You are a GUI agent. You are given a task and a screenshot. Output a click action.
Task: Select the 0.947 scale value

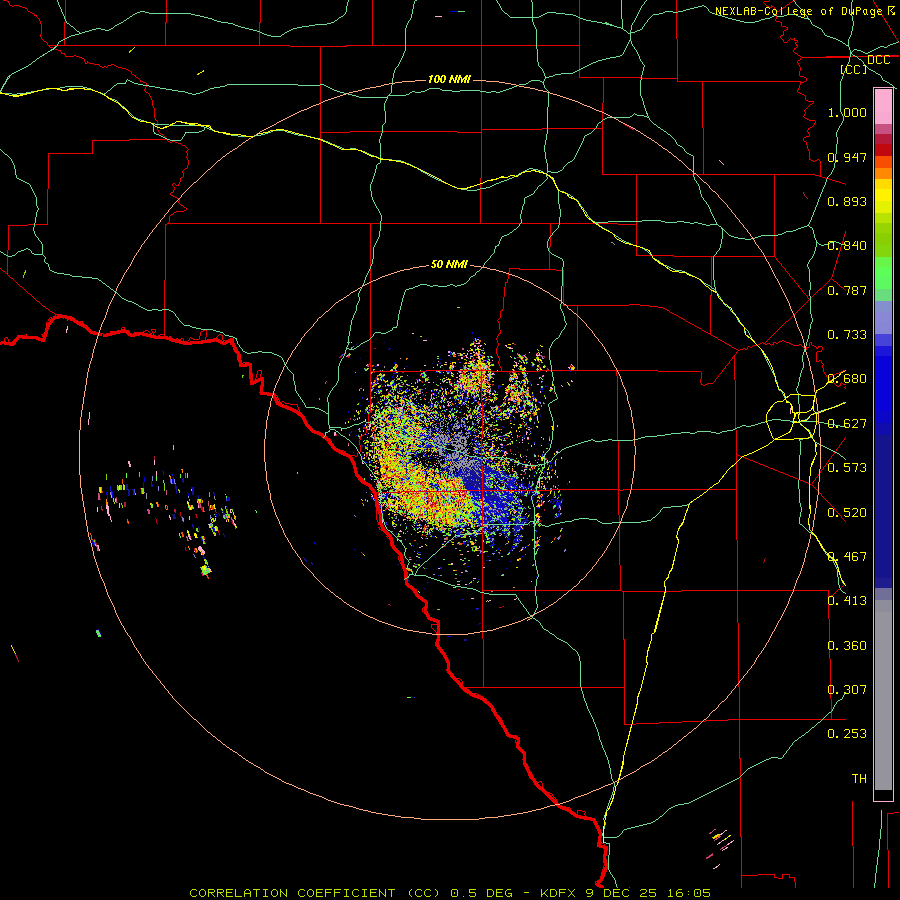[847, 157]
